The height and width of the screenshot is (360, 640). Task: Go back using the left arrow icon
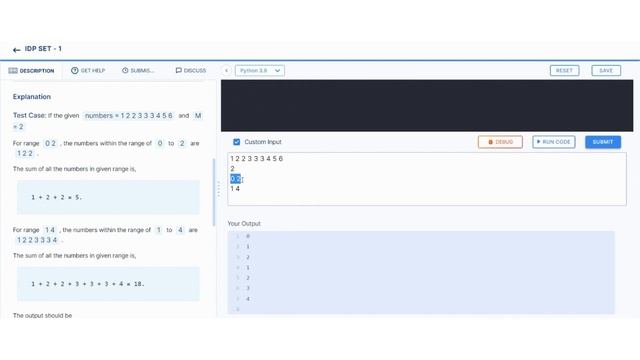pyautogui.click(x=16, y=50)
